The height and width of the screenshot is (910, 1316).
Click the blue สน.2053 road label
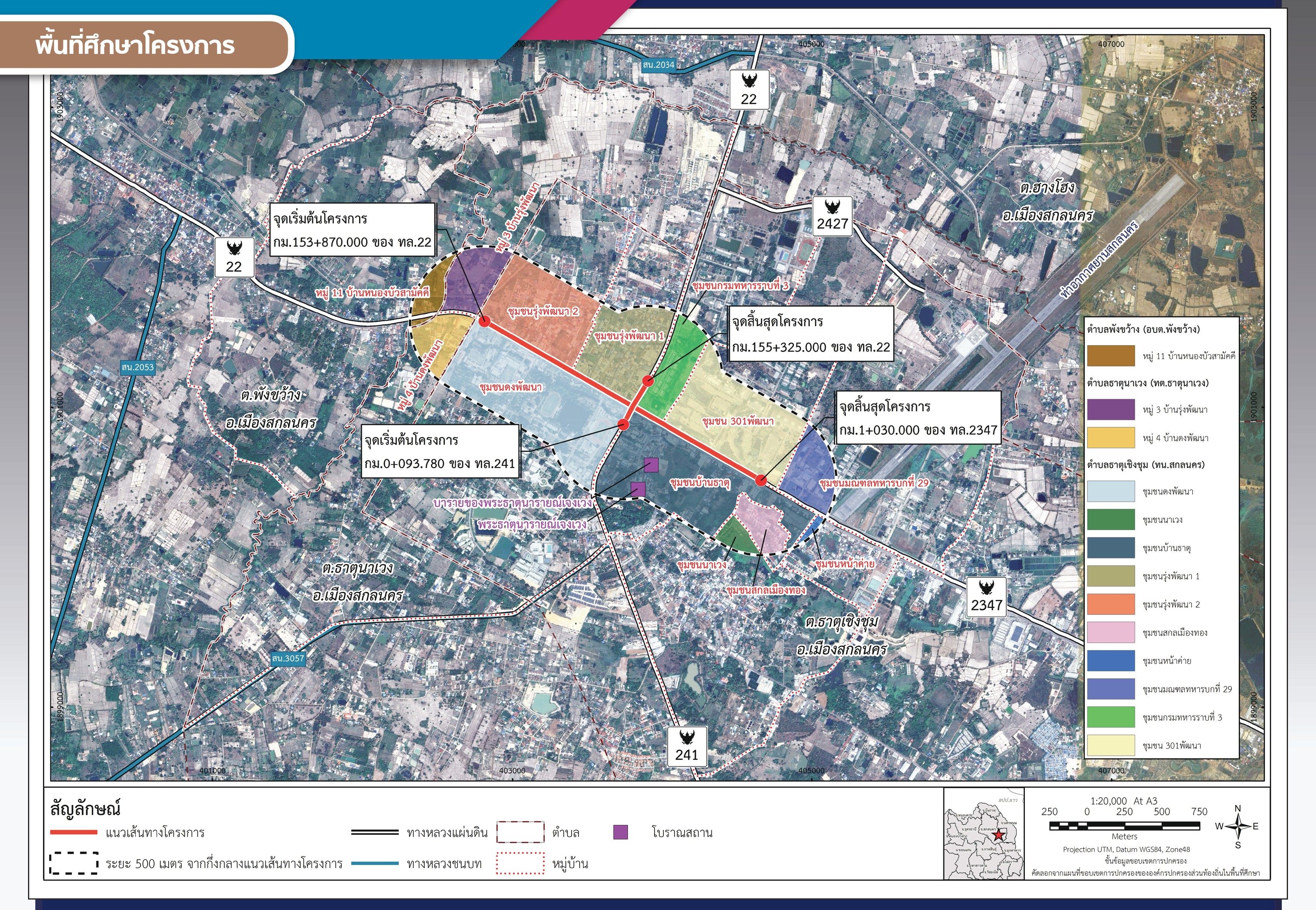138,367
